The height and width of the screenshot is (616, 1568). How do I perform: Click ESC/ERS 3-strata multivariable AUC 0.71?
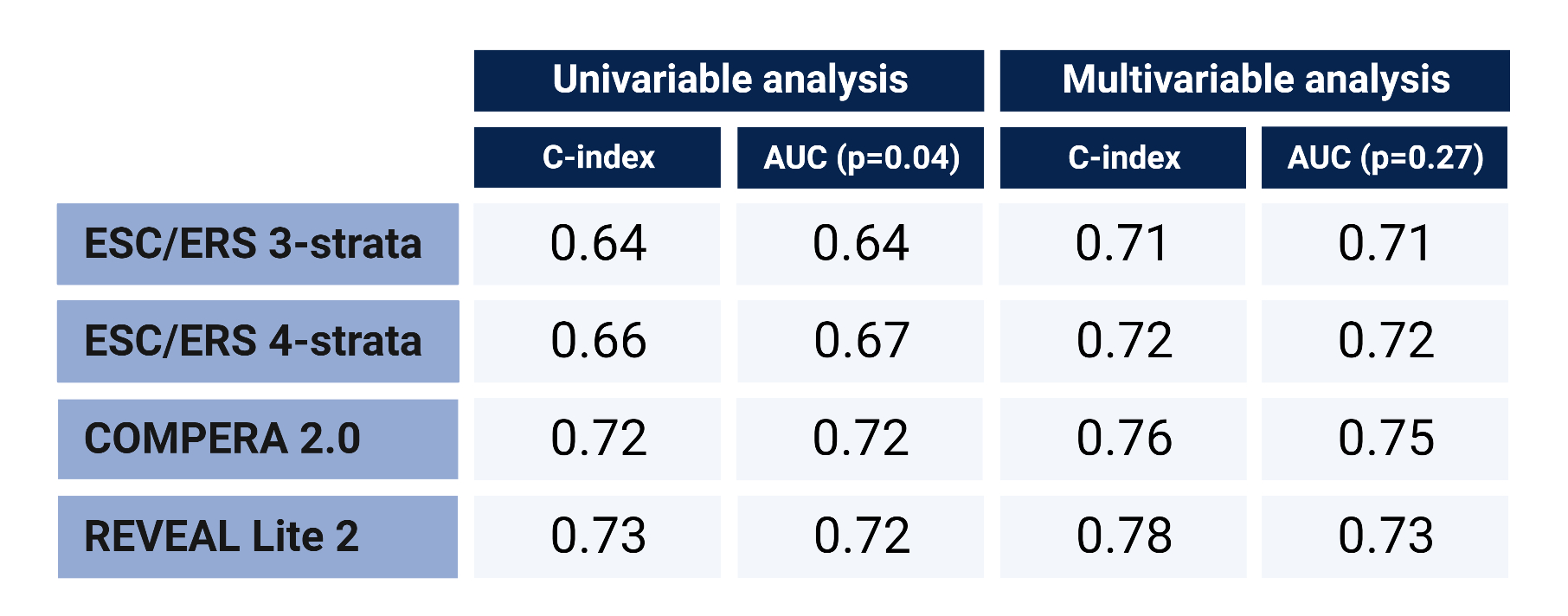pos(1385,244)
